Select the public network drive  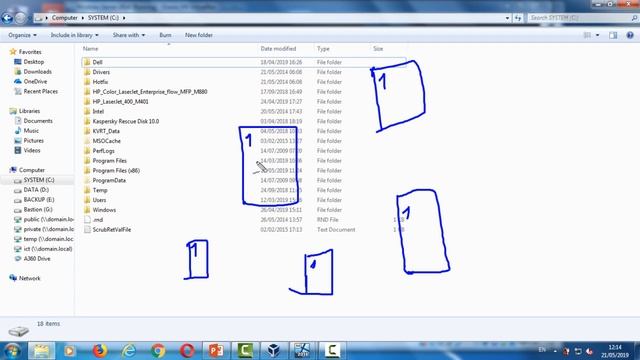(x=44, y=219)
